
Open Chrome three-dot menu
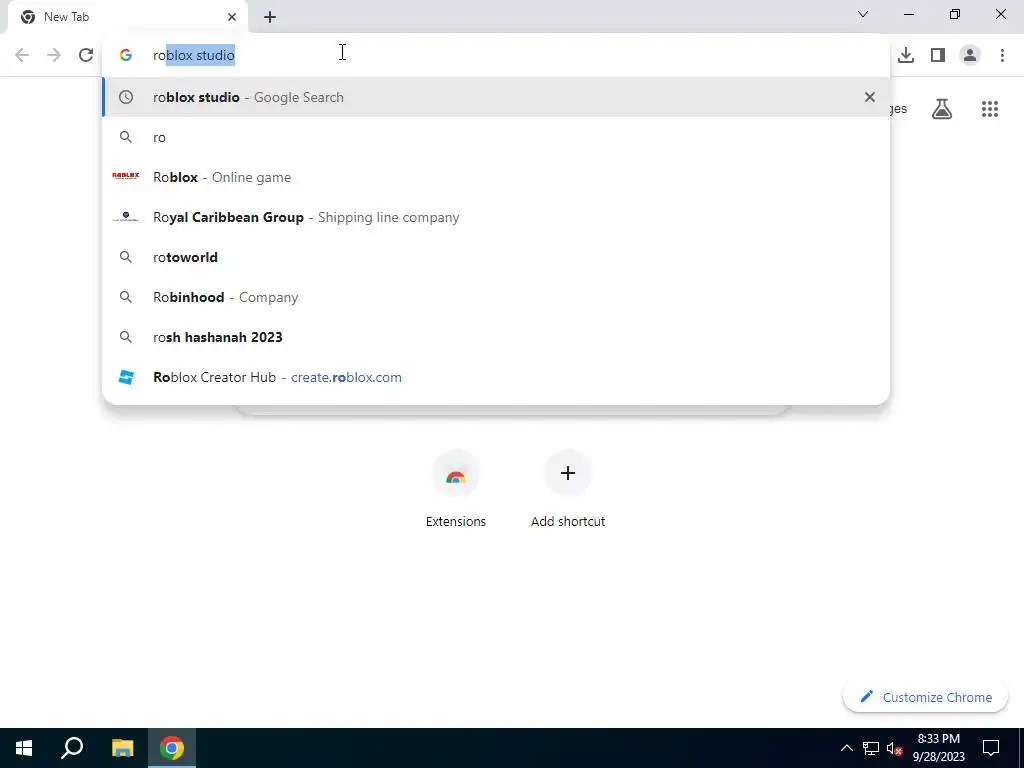1002,55
